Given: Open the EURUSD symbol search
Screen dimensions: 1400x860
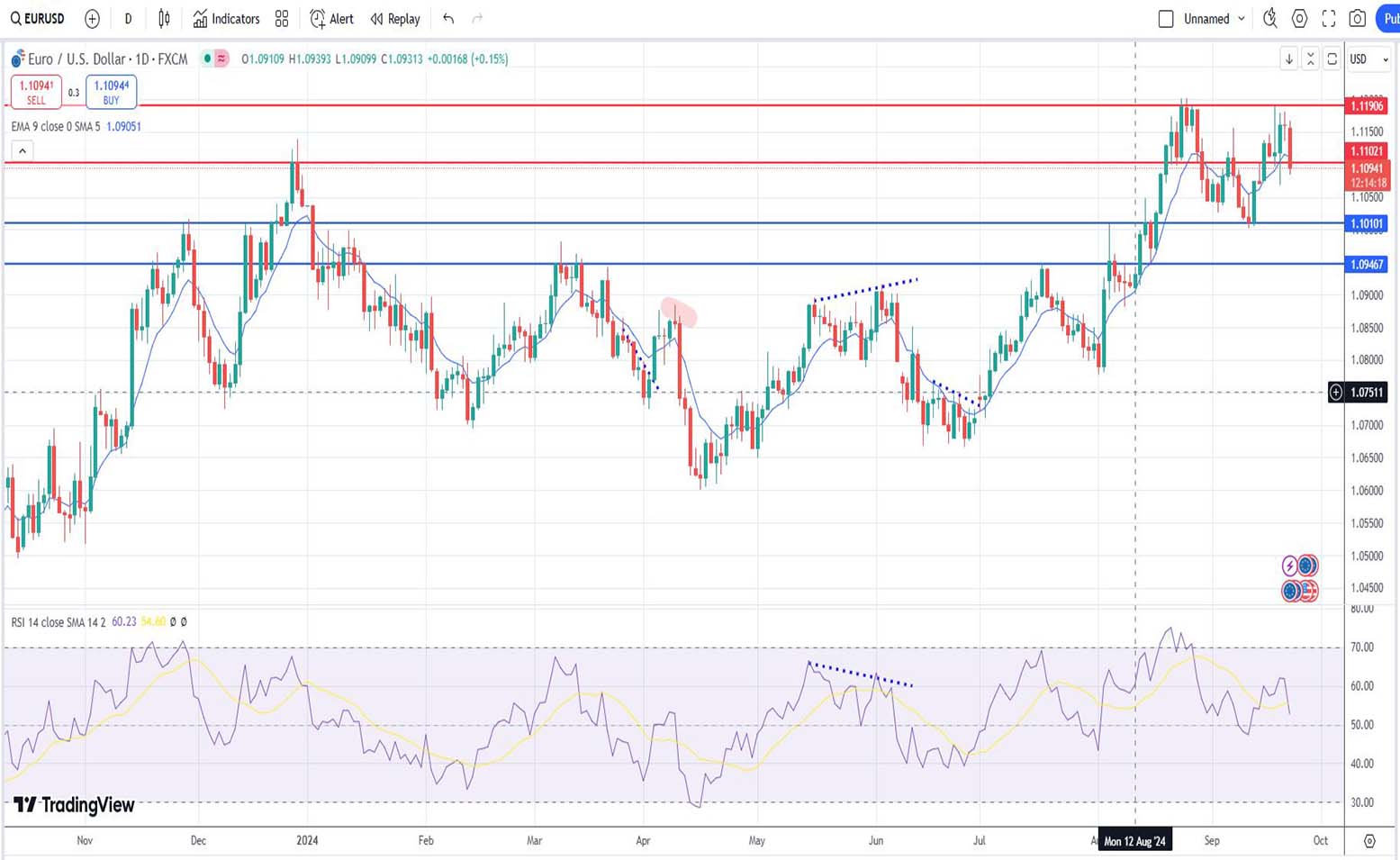Looking at the screenshot, I should click(x=38, y=19).
